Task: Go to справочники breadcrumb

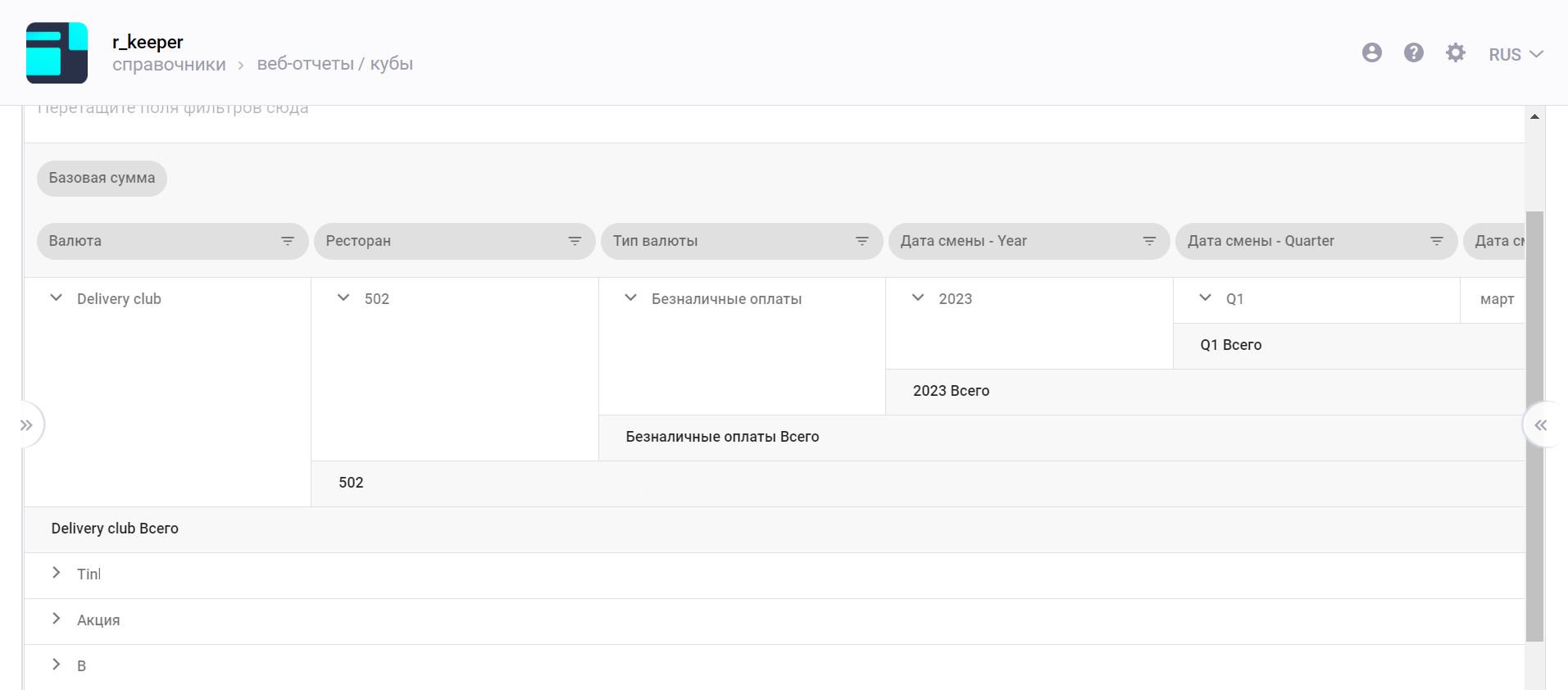Action: [x=169, y=65]
